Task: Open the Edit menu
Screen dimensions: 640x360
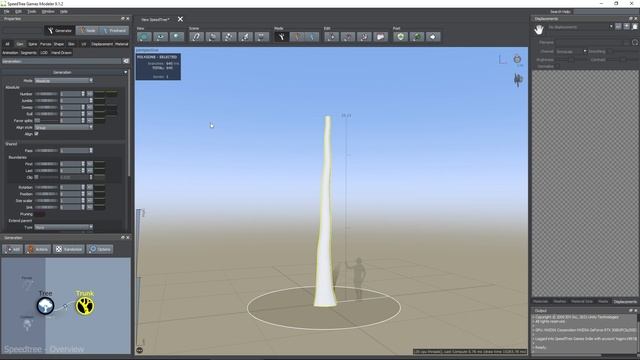Action: point(18,11)
